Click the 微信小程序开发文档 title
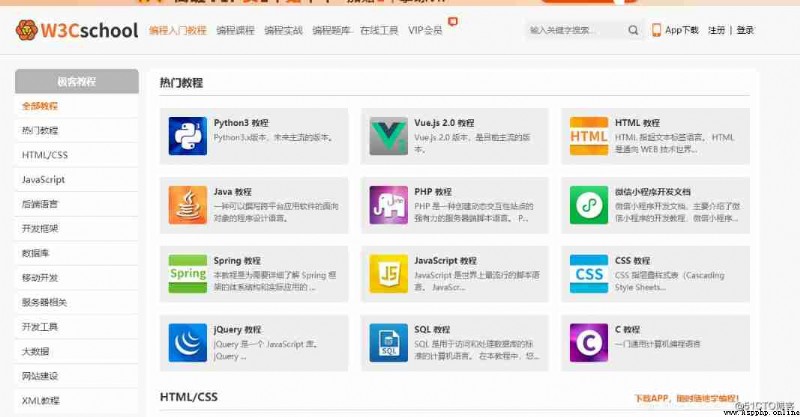 pos(653,192)
